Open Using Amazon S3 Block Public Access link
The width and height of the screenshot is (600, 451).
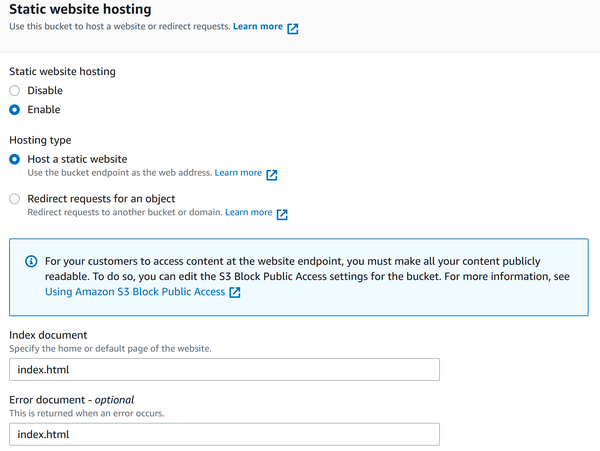point(135,292)
